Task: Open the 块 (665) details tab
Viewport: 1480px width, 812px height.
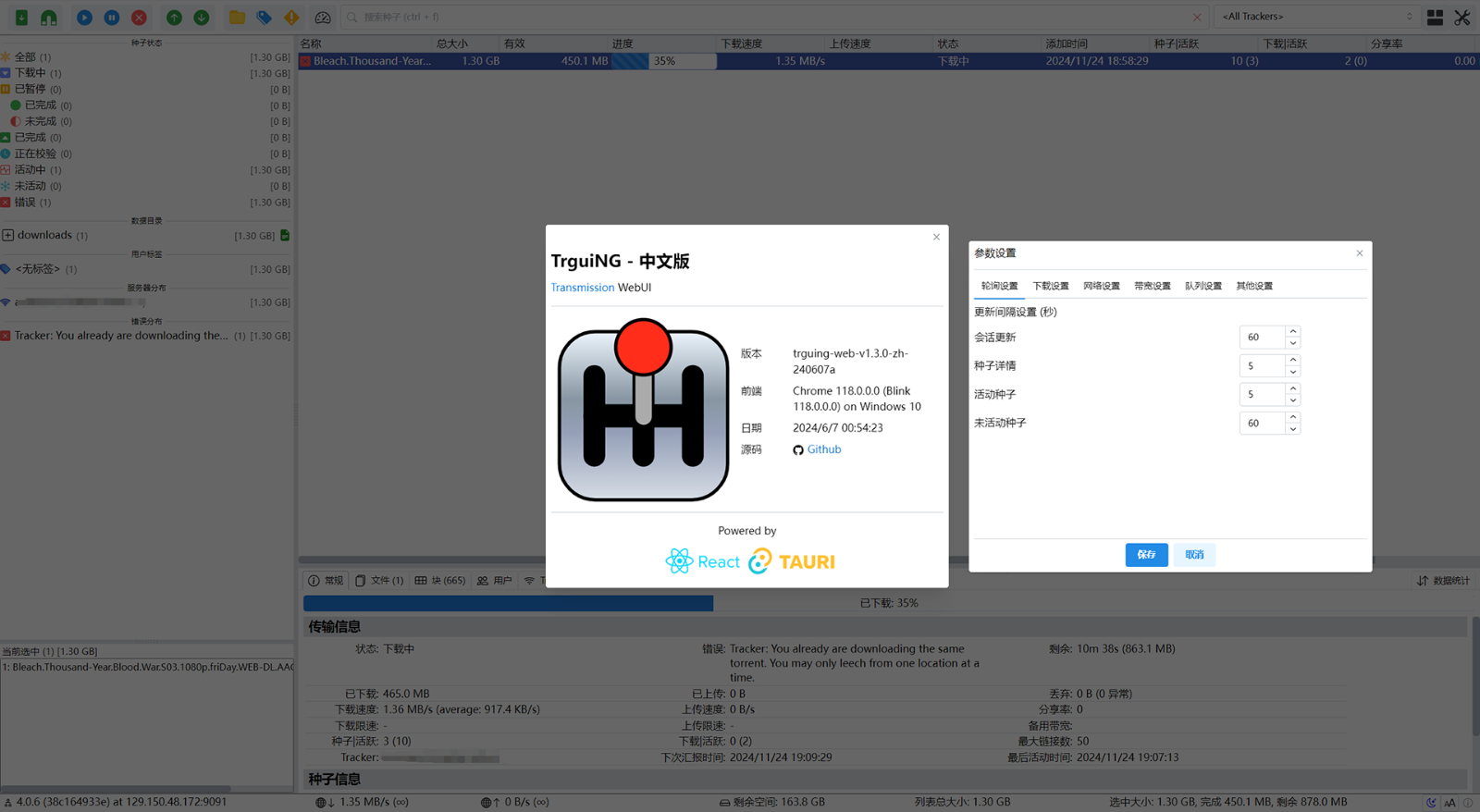Action: (x=440, y=581)
